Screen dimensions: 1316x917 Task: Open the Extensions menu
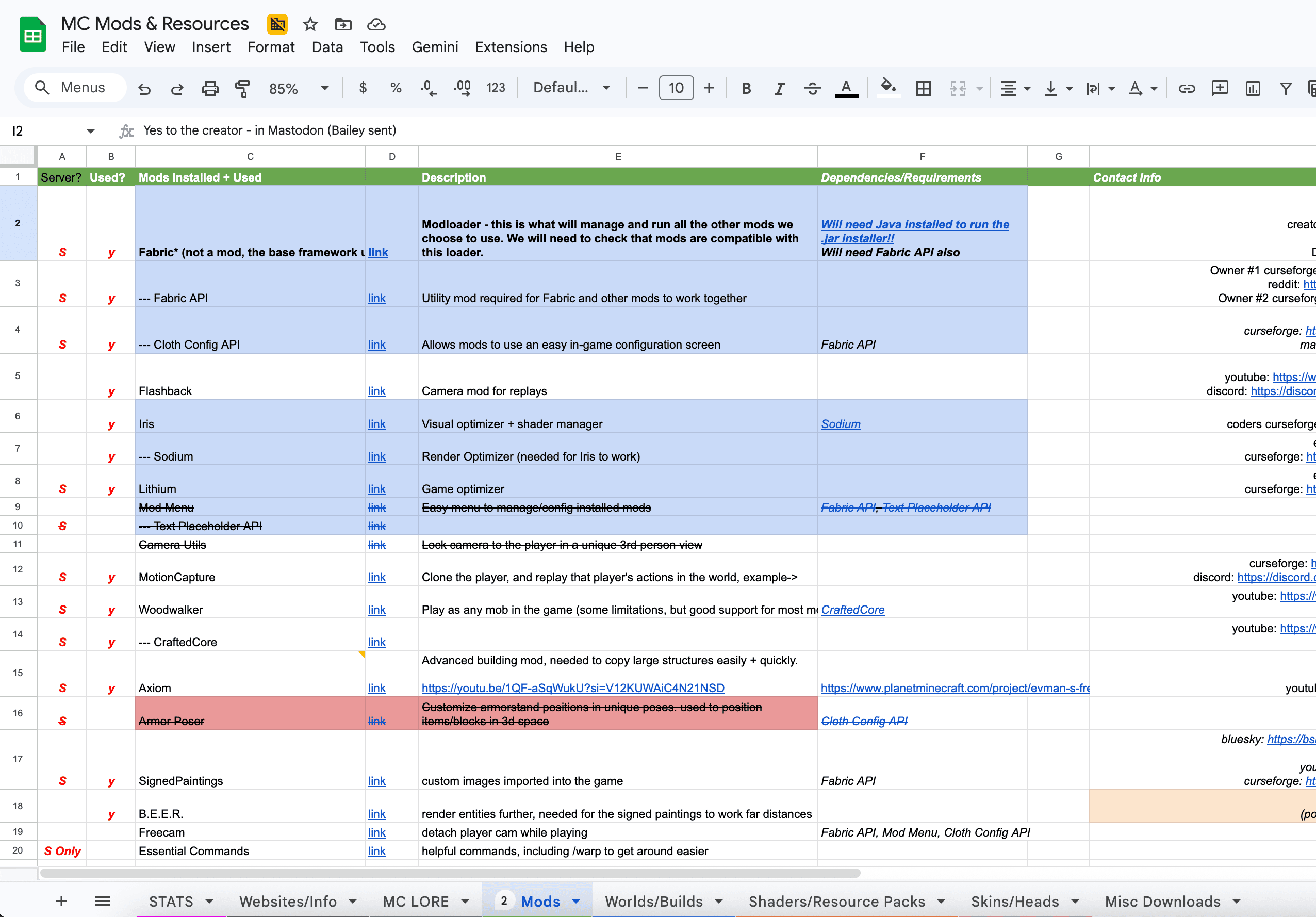point(511,47)
